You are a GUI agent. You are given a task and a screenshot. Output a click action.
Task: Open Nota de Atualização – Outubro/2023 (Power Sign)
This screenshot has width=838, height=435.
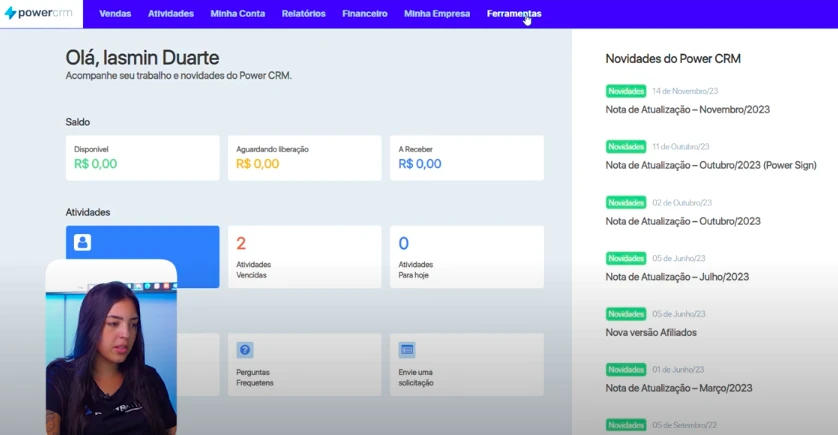tap(711, 165)
